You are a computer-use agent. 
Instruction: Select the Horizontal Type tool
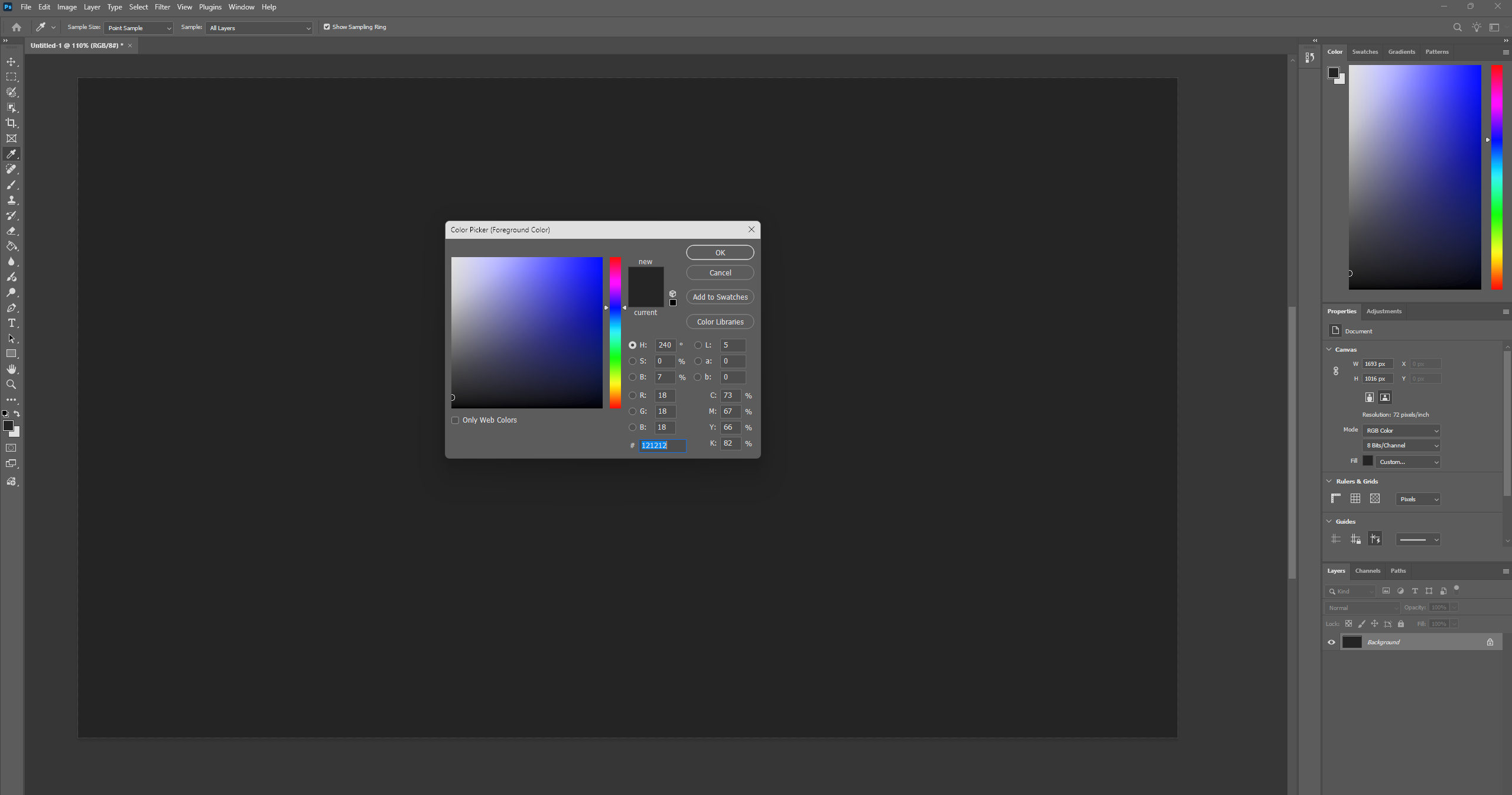(x=11, y=323)
